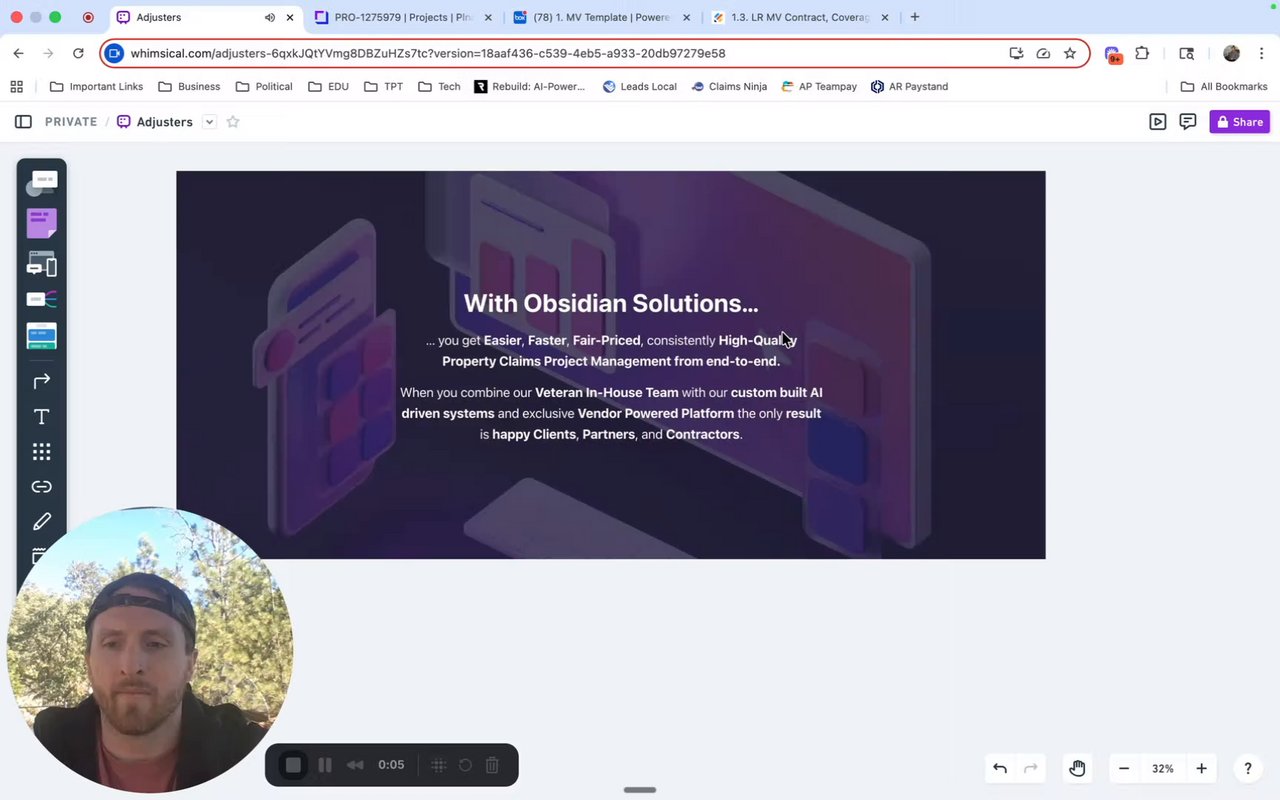
Task: Zoom in with the plus button
Action: click(x=1201, y=768)
